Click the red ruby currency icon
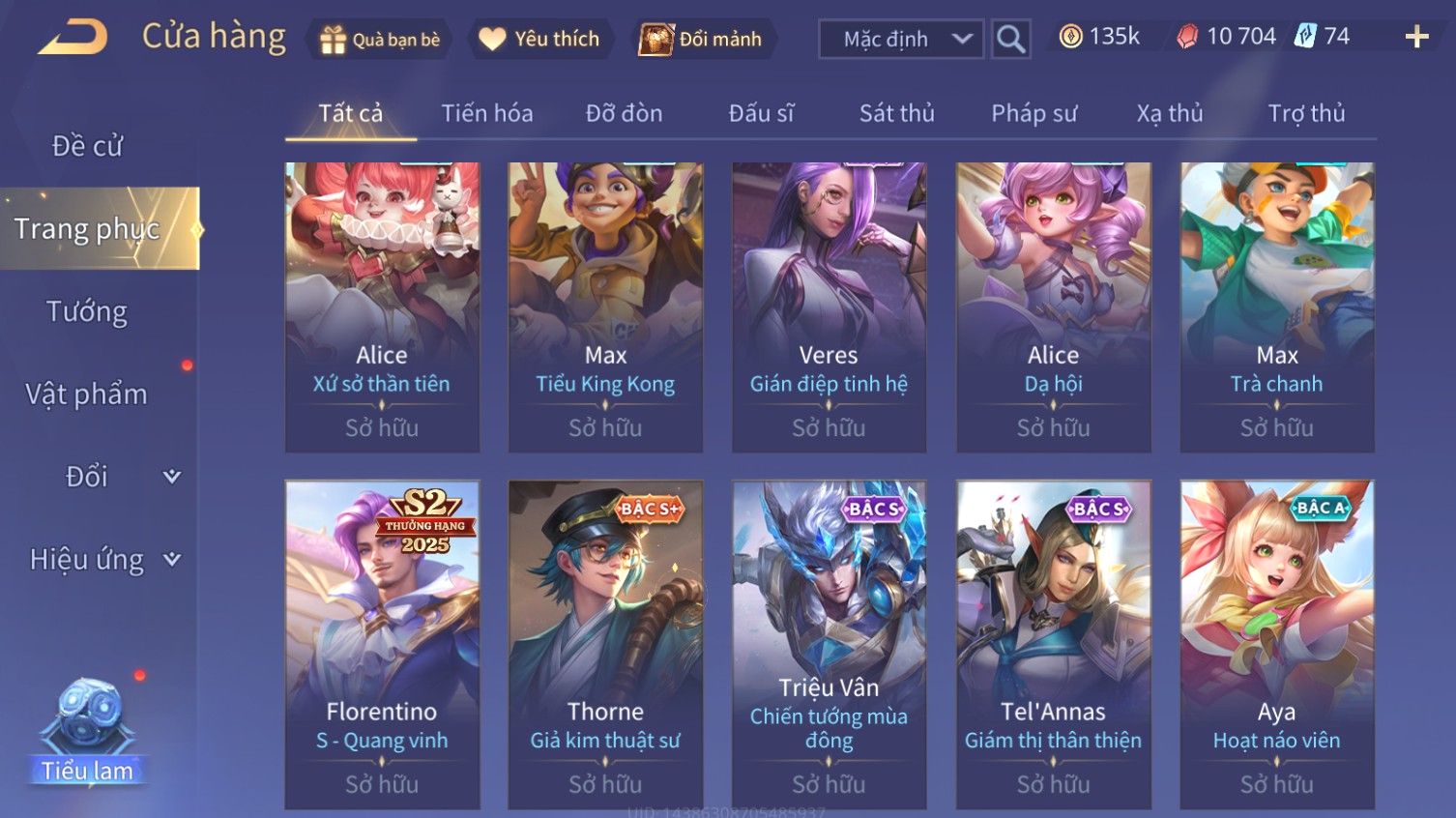 pyautogui.click(x=1186, y=37)
